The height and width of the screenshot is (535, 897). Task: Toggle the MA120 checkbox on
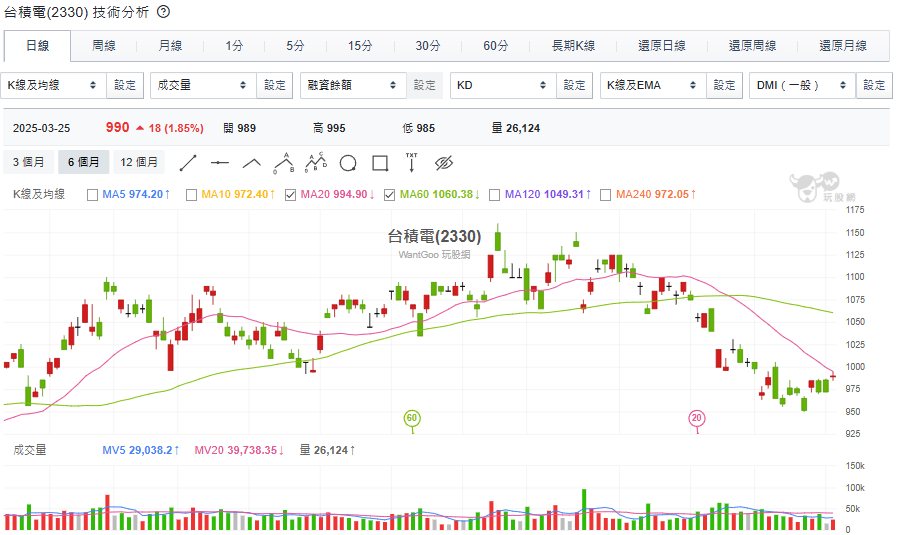[x=495, y=194]
